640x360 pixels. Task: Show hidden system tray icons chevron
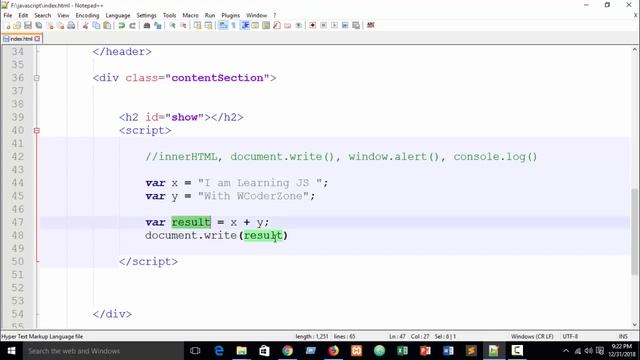pos(566,351)
